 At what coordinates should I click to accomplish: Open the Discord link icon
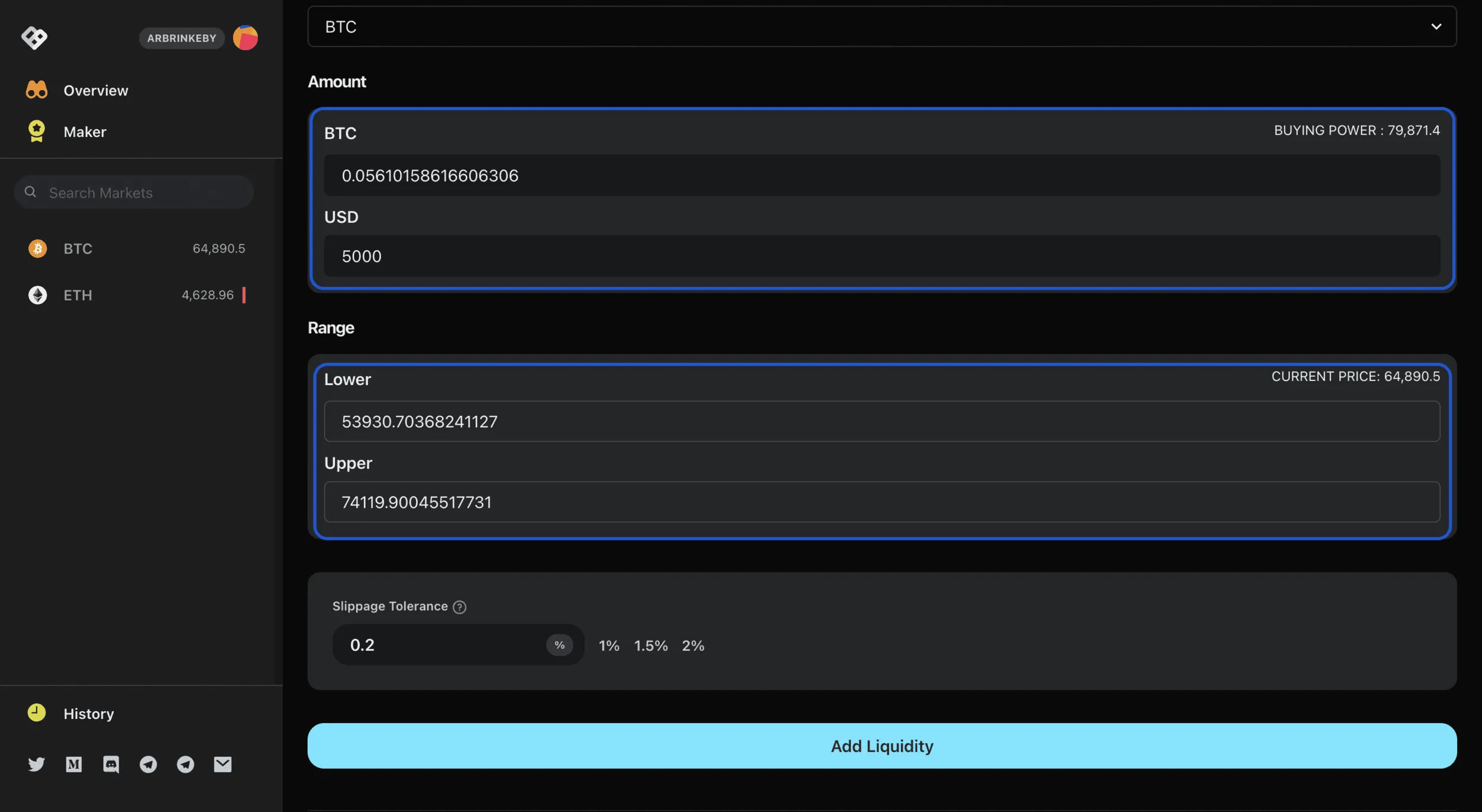tap(111, 765)
